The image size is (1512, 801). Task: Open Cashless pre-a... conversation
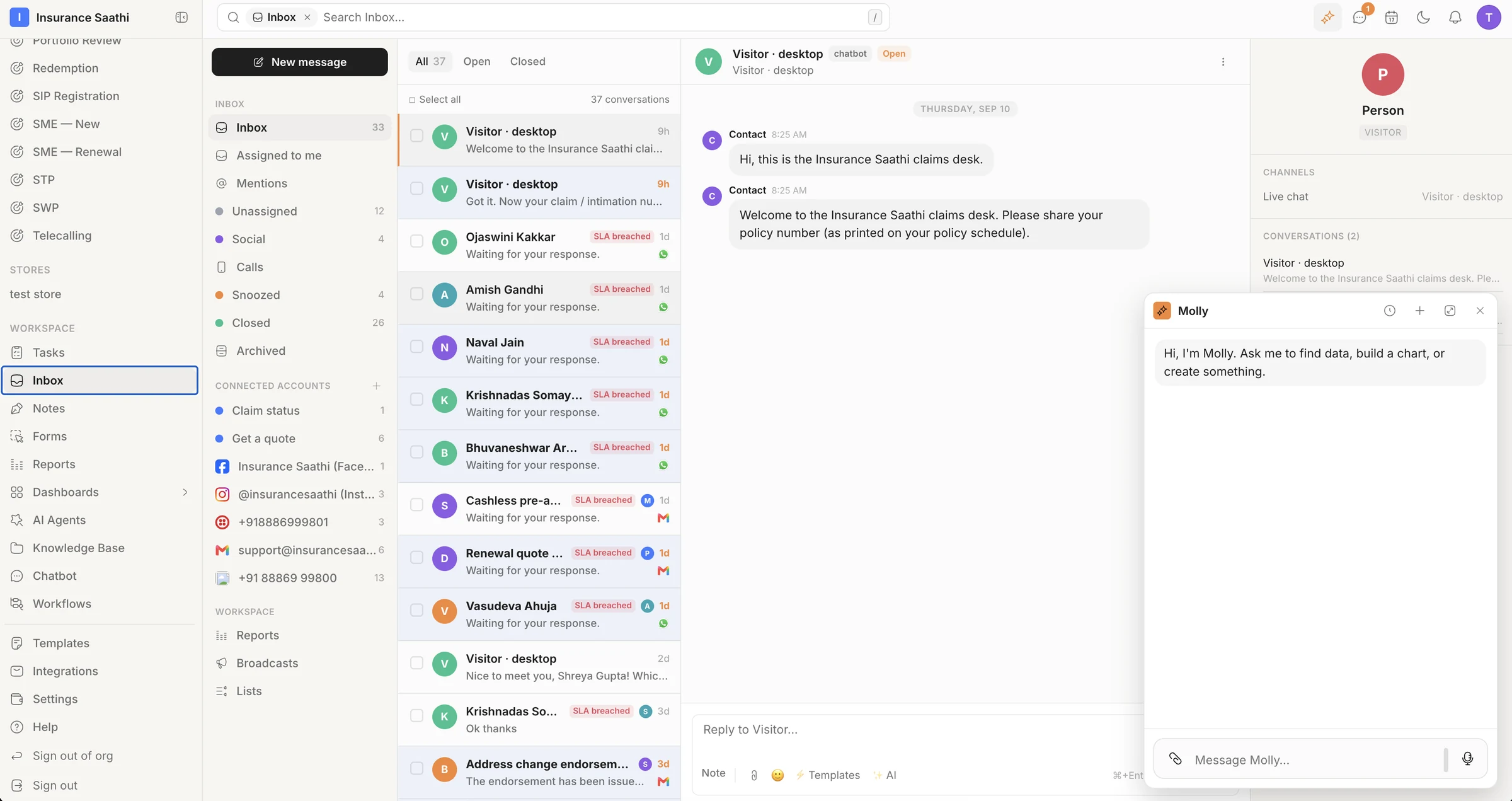539,509
